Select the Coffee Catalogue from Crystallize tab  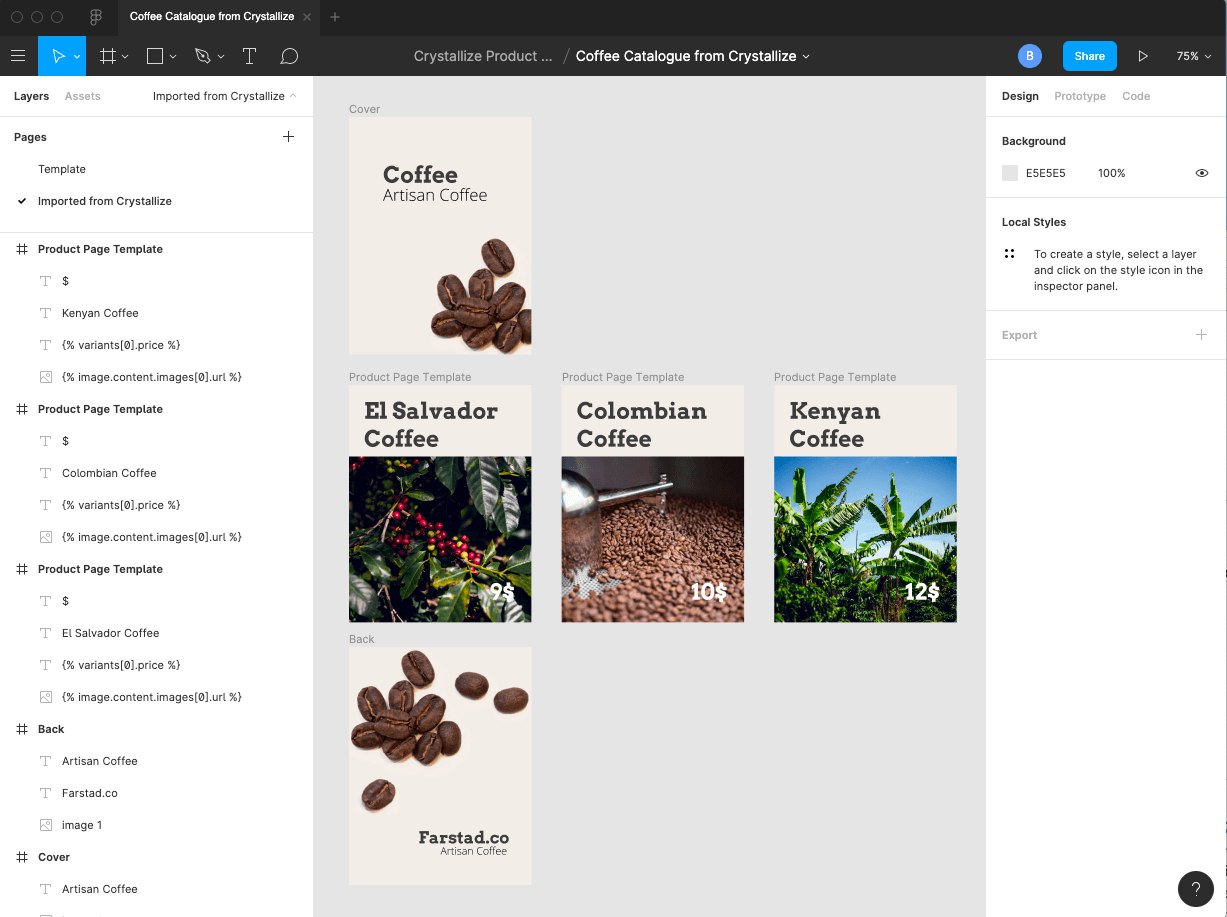tap(212, 17)
